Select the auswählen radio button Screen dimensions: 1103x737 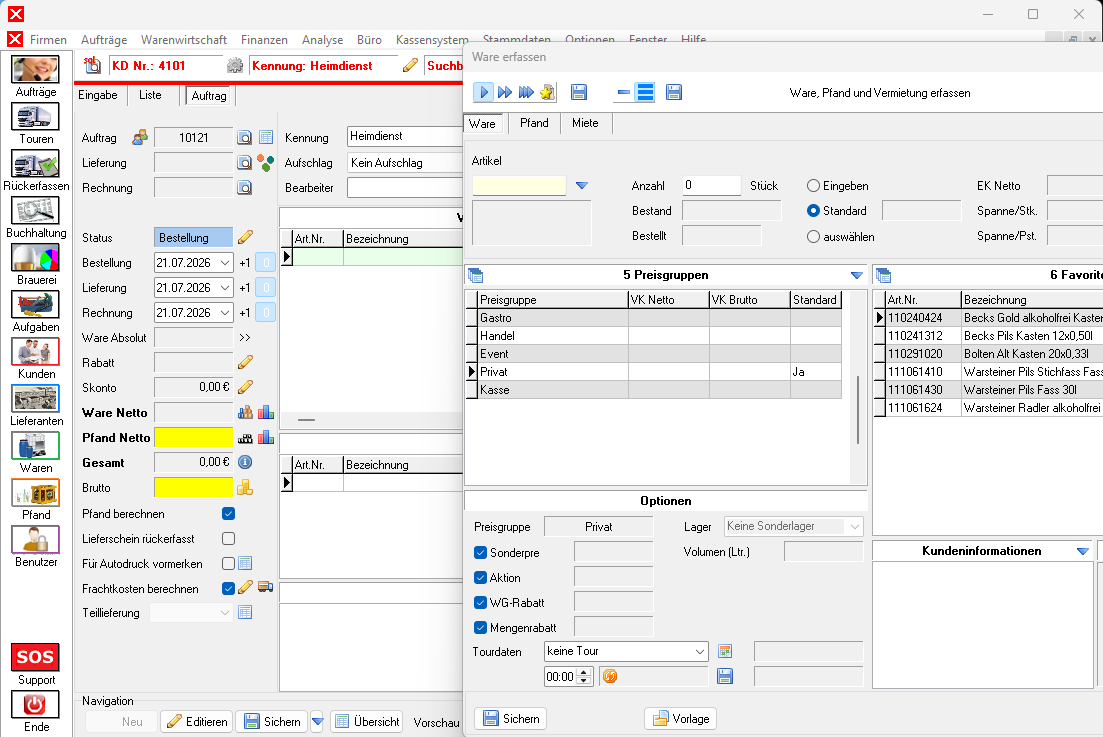813,237
